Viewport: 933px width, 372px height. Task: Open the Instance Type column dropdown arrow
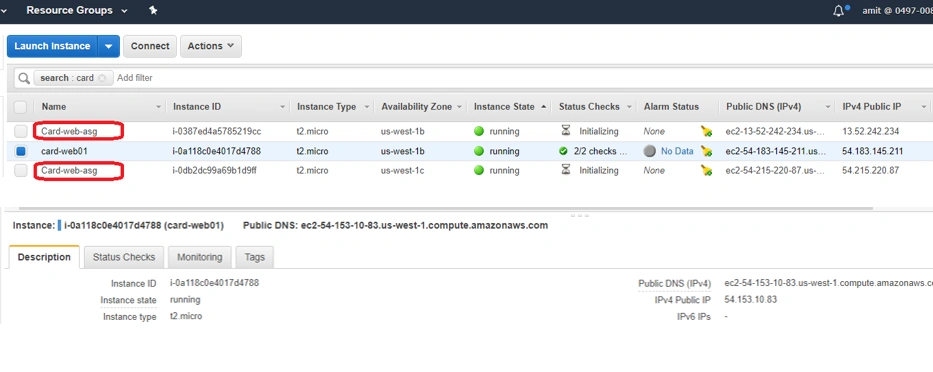pyautogui.click(x=367, y=107)
